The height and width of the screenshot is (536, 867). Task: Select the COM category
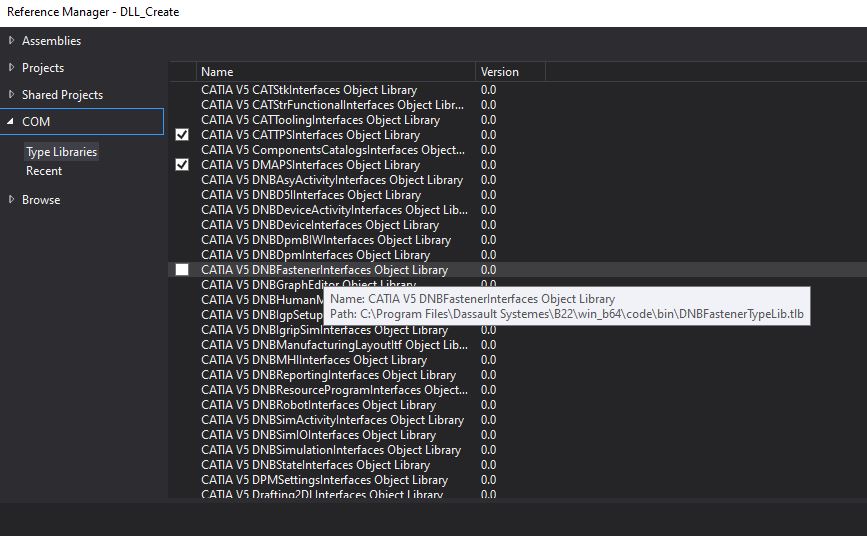point(82,122)
